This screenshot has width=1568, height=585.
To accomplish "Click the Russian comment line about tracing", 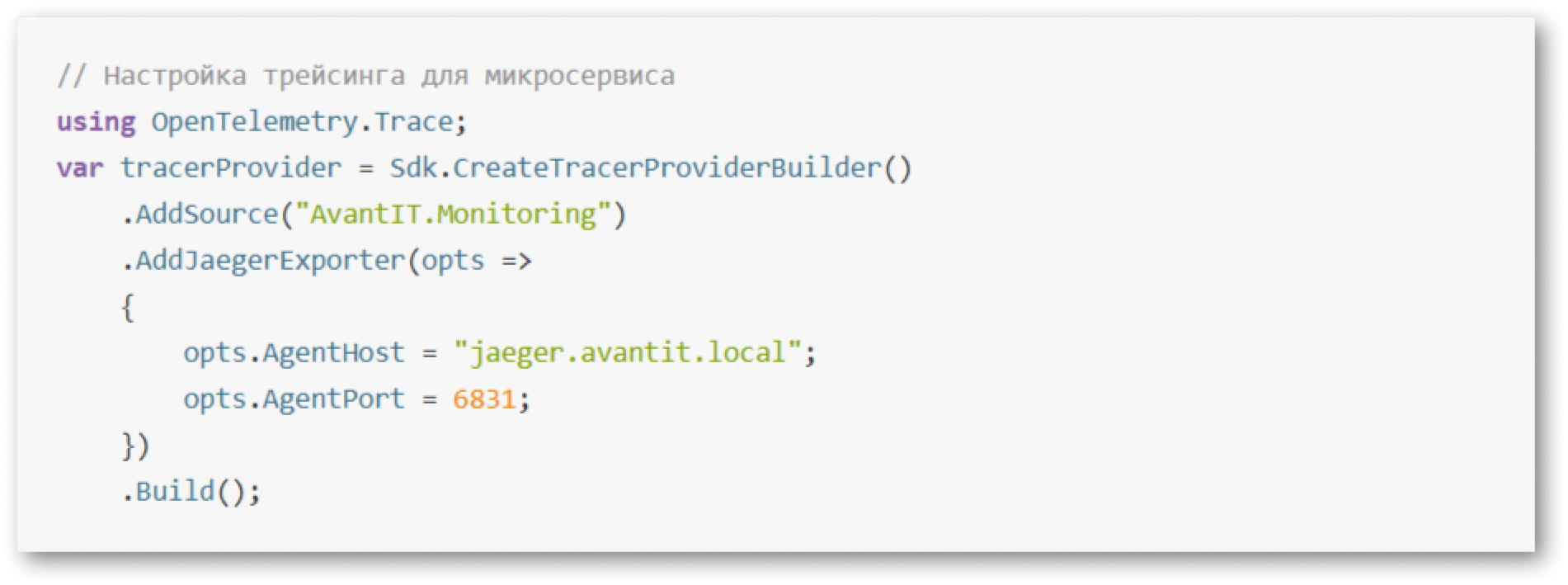I will pyautogui.click(x=365, y=76).
